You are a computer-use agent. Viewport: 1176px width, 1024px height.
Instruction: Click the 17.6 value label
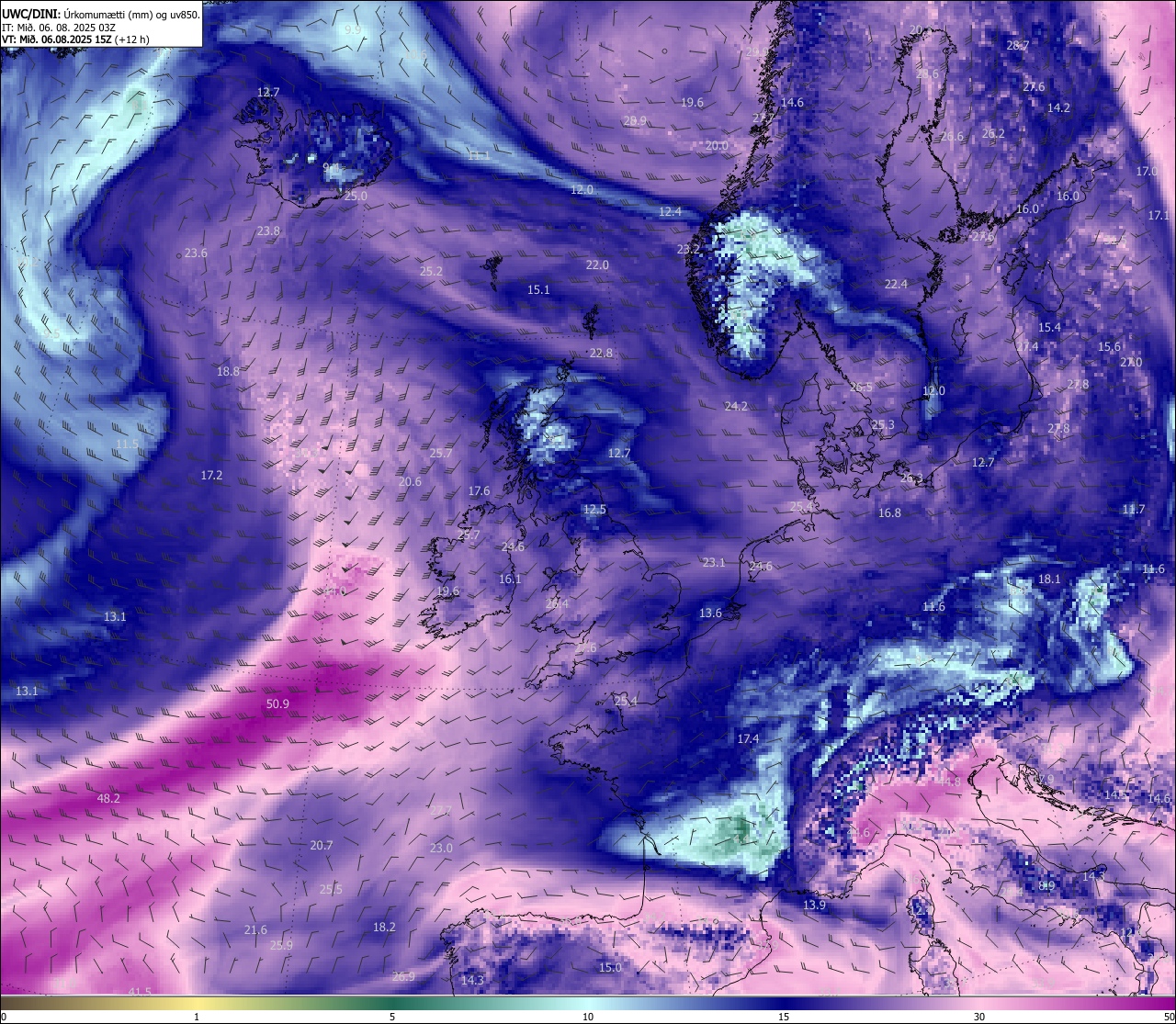pos(479,491)
